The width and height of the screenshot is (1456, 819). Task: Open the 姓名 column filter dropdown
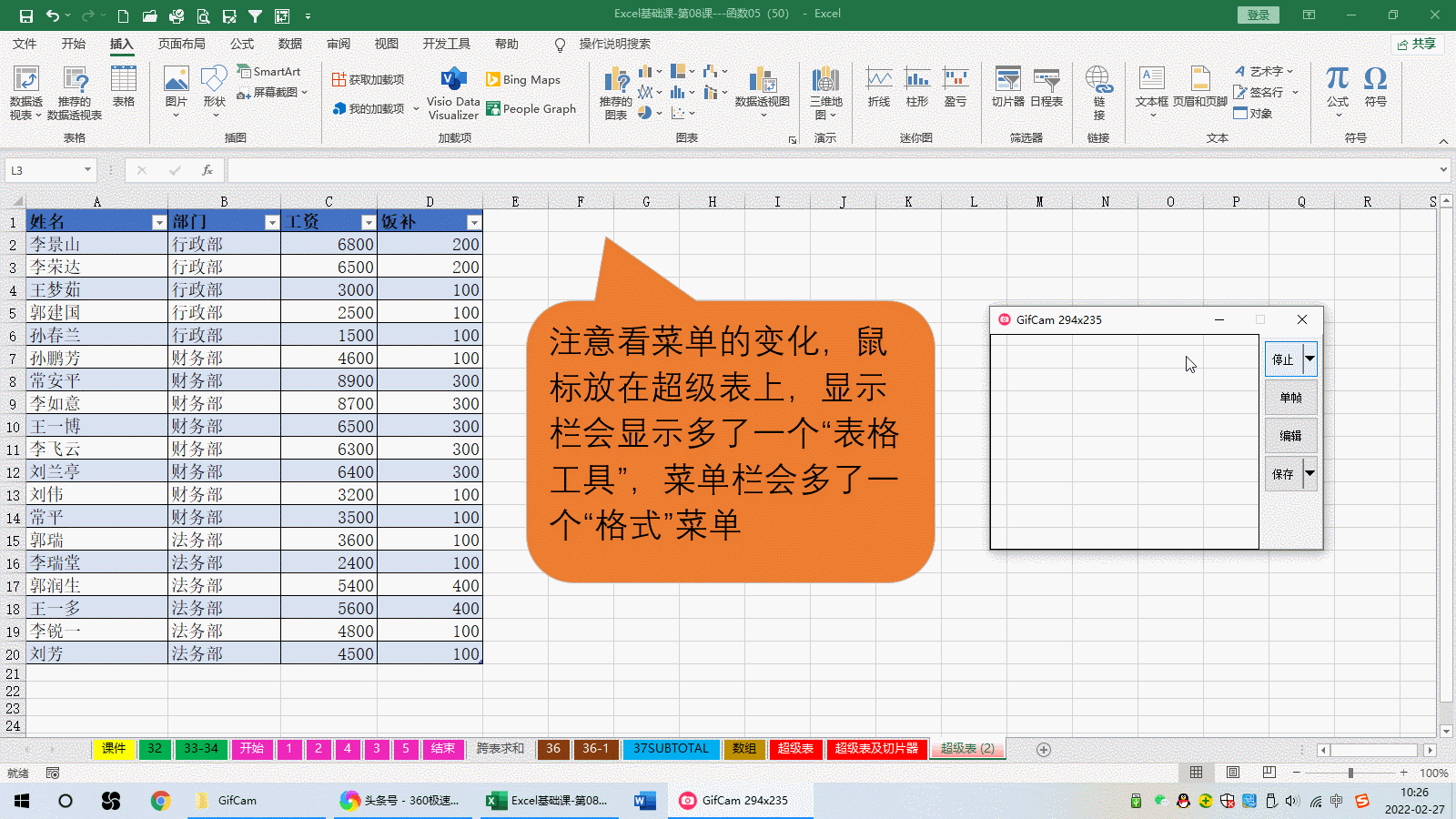pos(159,222)
